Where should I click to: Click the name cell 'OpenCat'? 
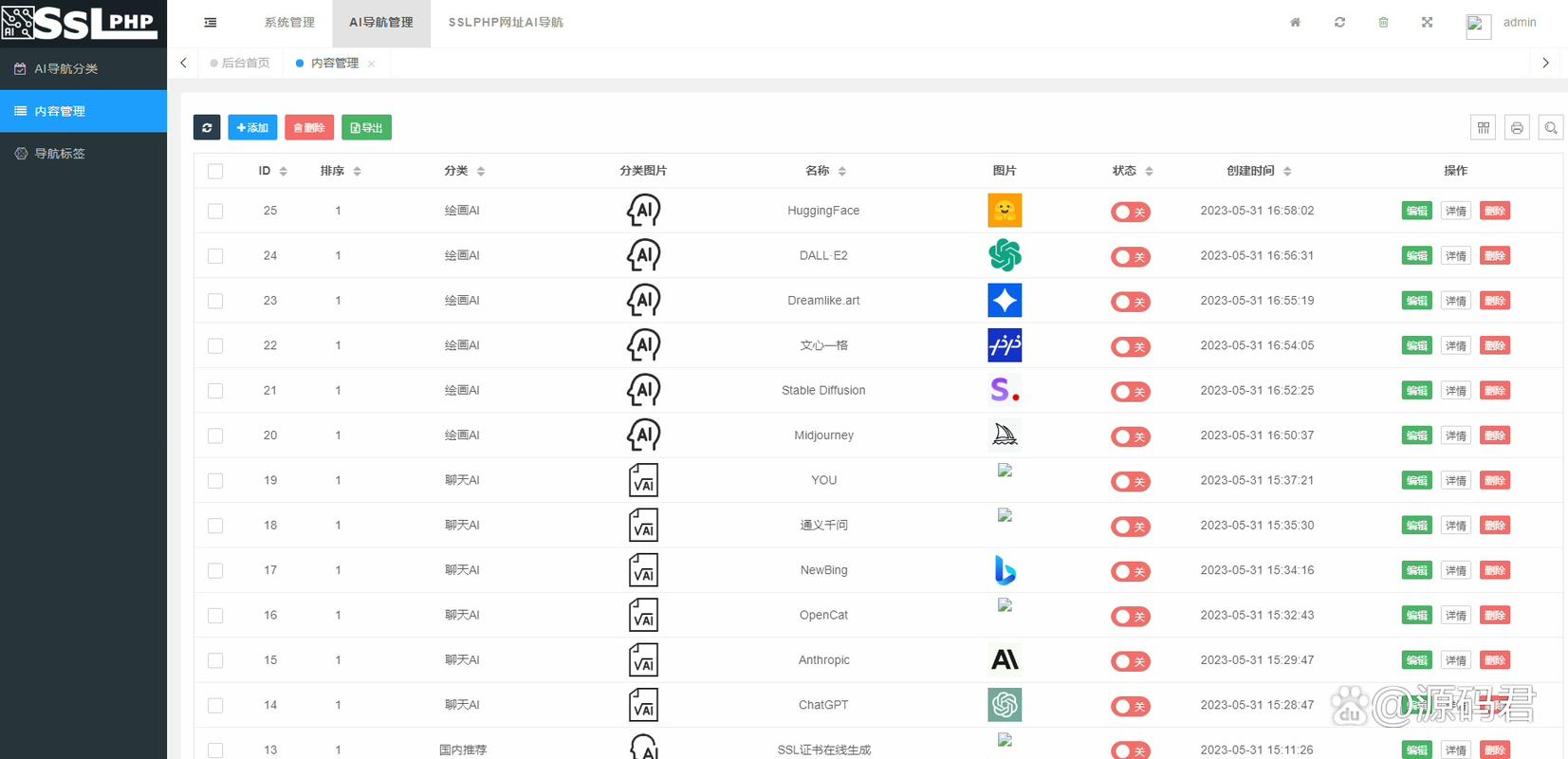(x=823, y=615)
